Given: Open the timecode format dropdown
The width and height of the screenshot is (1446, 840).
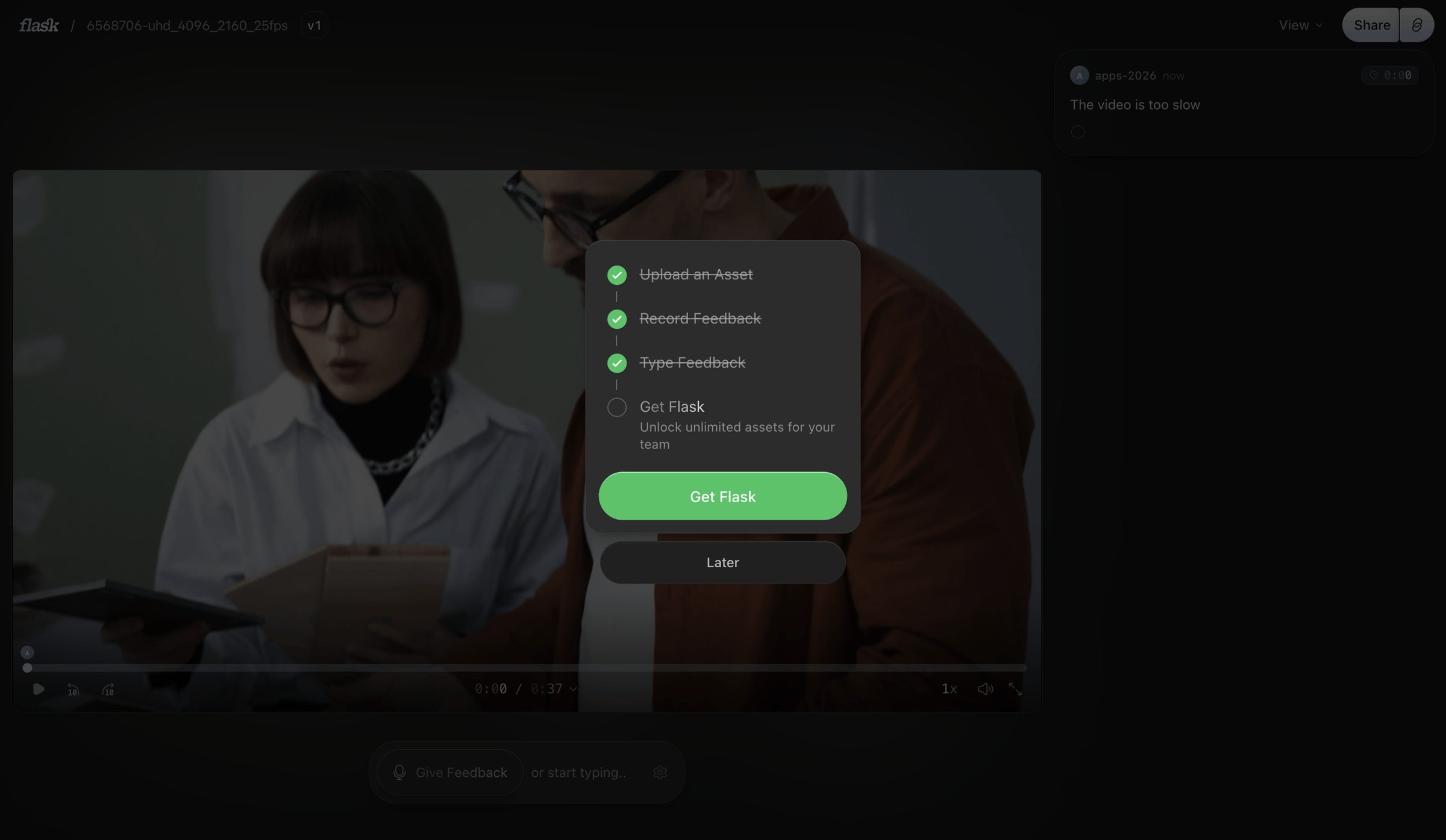Looking at the screenshot, I should (526, 689).
